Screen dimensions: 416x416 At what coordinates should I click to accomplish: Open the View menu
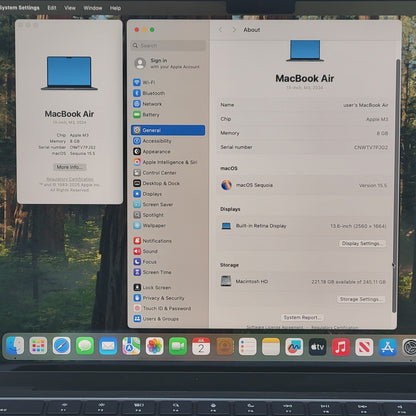[70, 8]
